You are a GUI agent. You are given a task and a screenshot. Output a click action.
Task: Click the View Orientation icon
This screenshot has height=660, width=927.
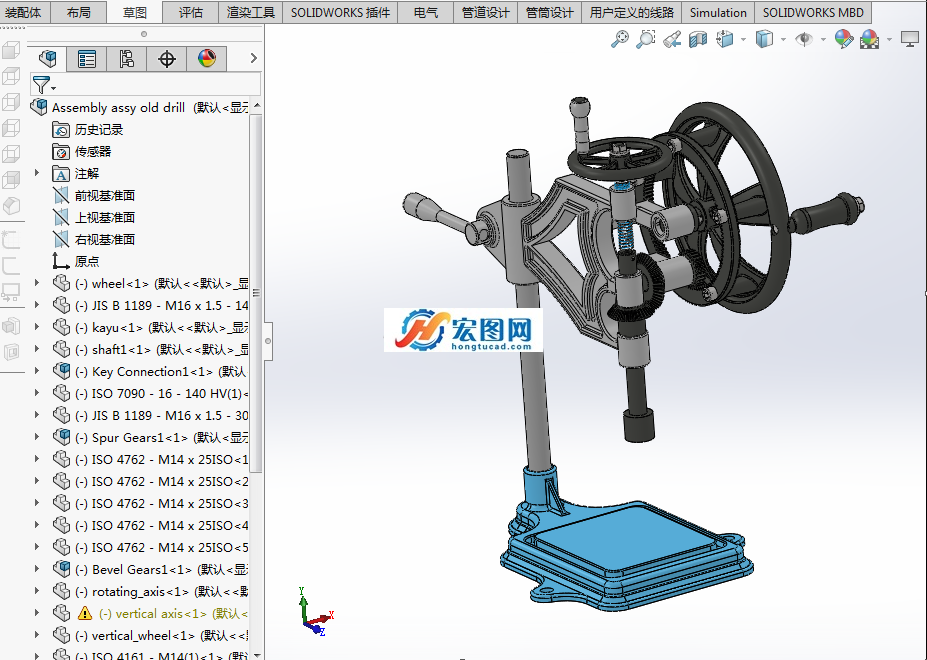[x=725, y=39]
